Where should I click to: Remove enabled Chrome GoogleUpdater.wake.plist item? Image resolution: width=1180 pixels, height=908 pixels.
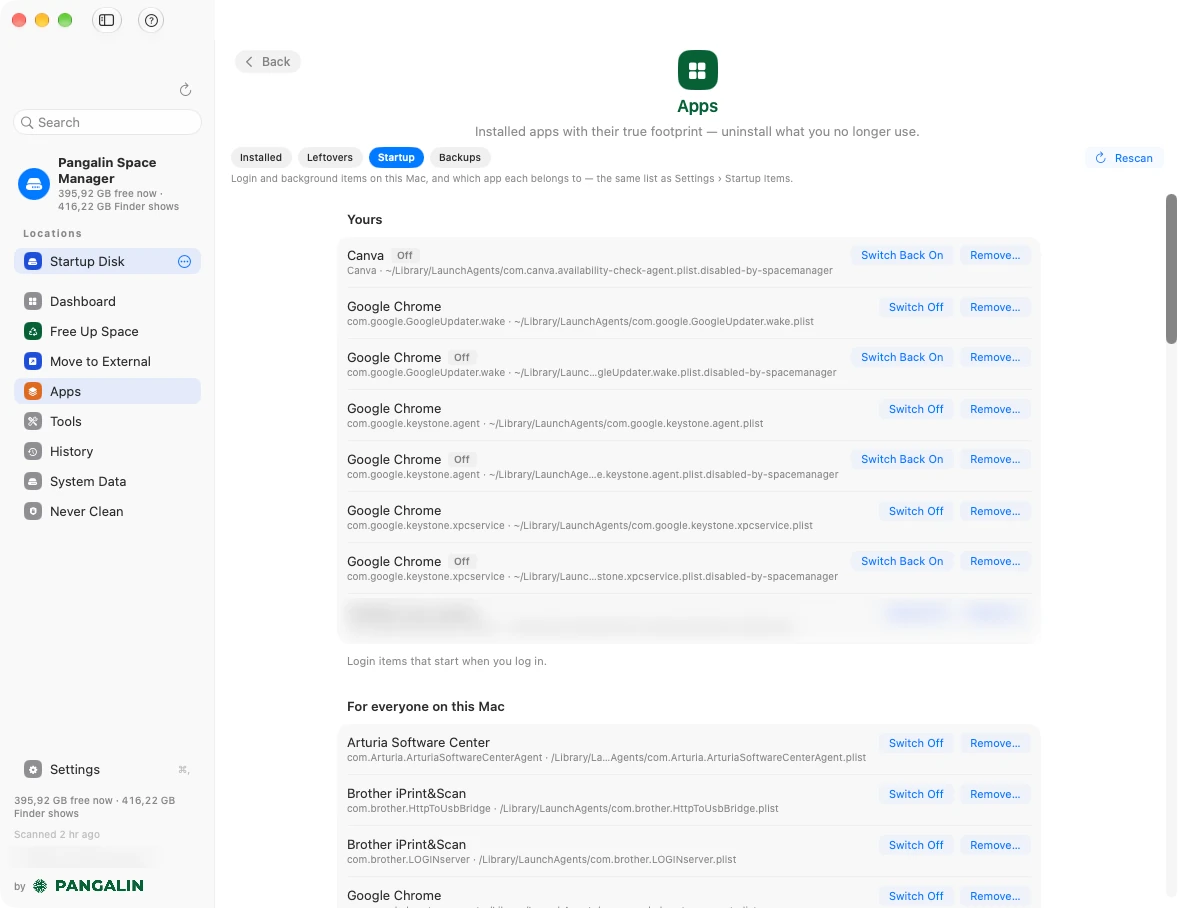pyautogui.click(x=995, y=307)
